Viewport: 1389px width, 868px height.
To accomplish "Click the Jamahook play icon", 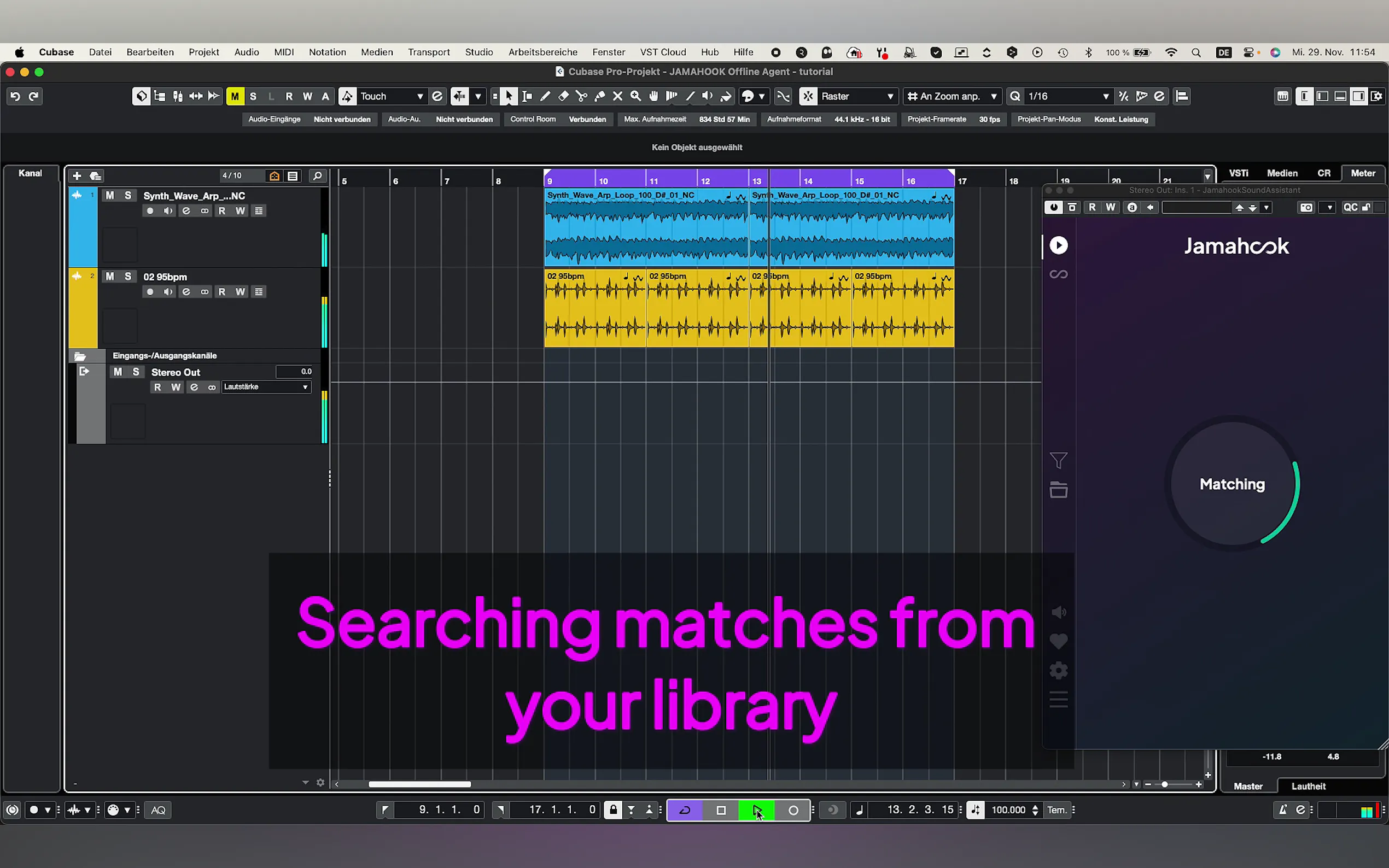I will point(1059,246).
